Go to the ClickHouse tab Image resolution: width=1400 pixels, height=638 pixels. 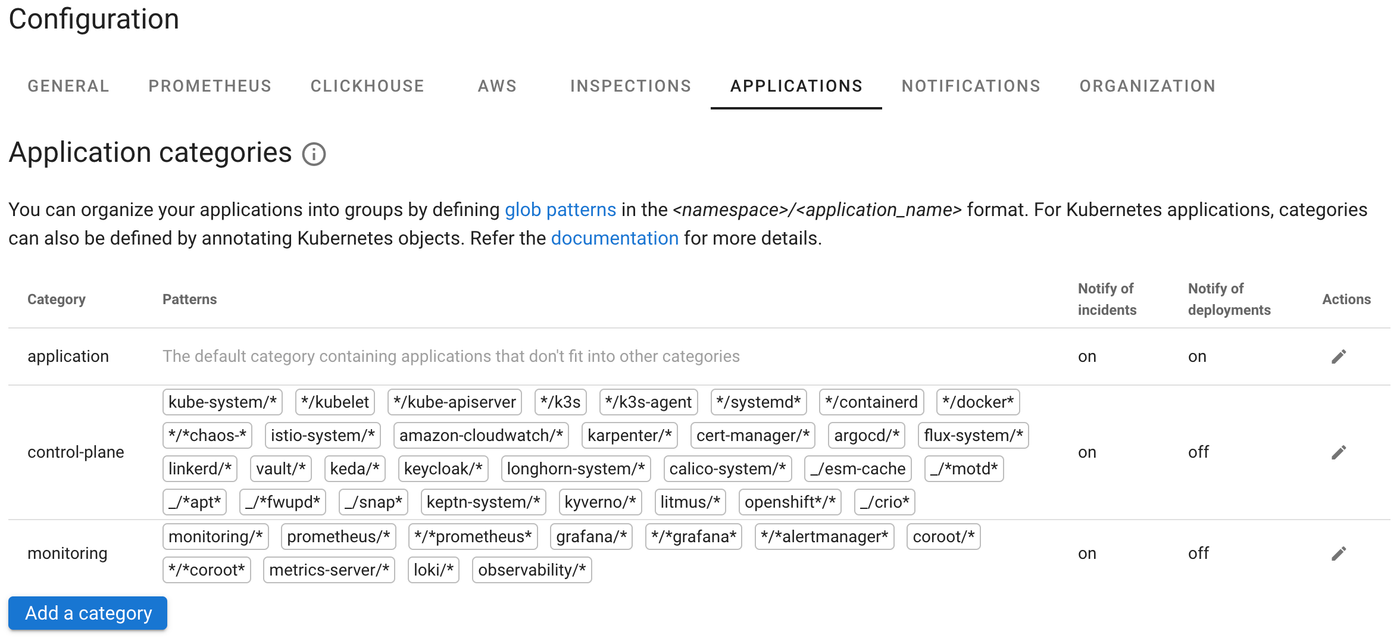coord(367,86)
